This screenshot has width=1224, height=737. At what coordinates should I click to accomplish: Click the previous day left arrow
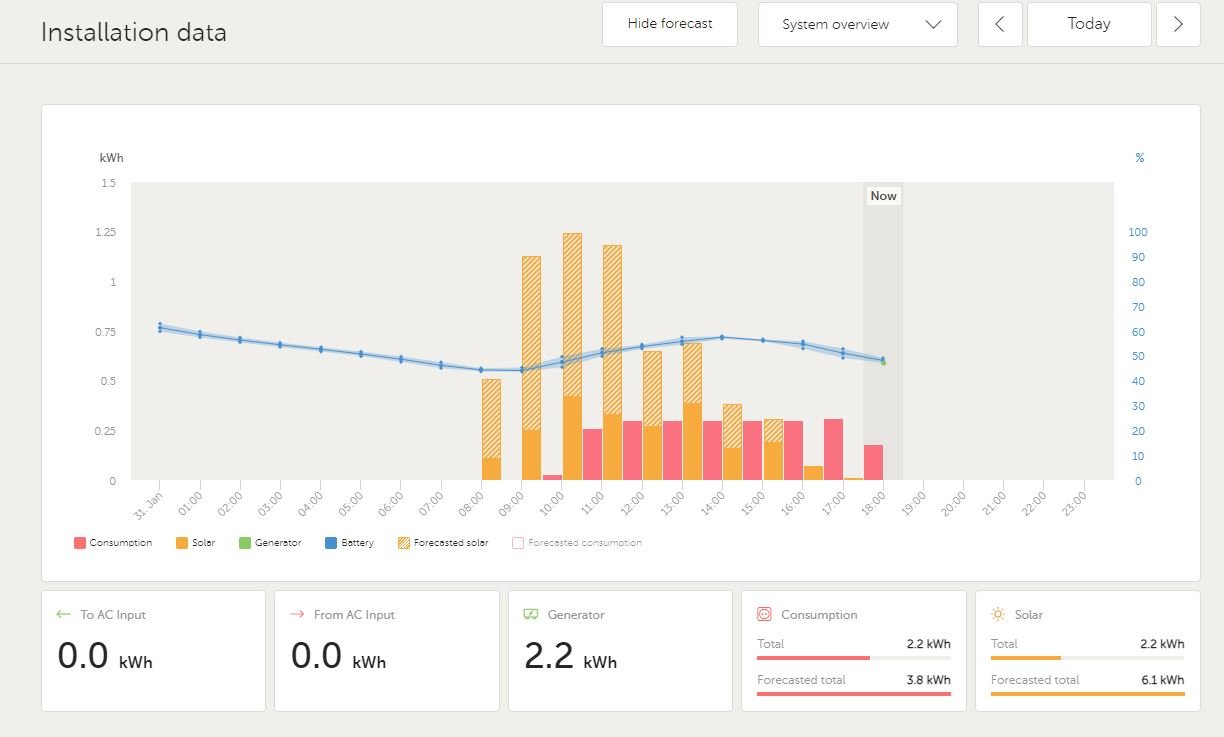tap(1000, 25)
